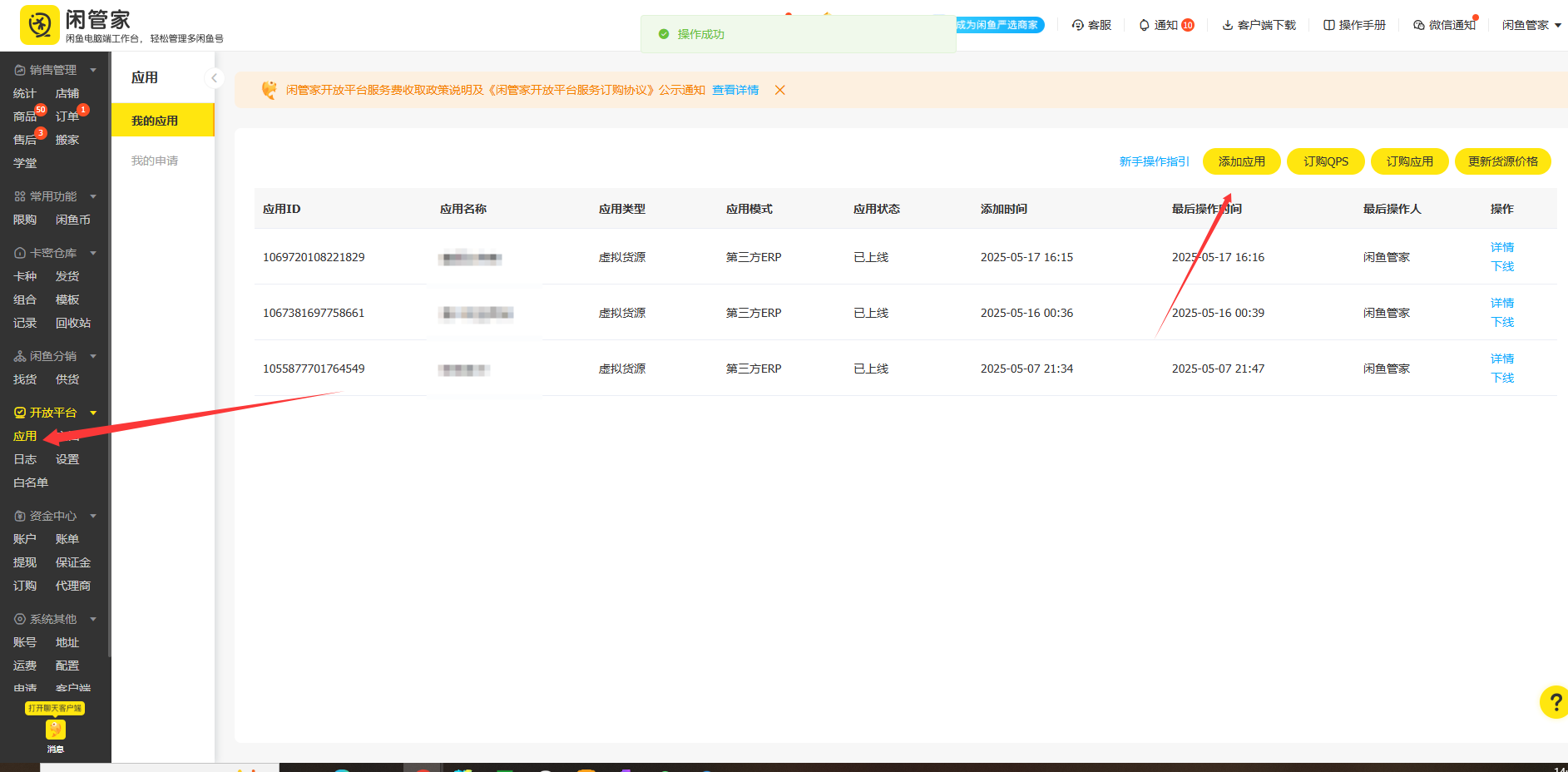Viewport: 1568px width, 772px height.
Task: Click the 微信通知 WeChat notification icon
Action: [1418, 25]
